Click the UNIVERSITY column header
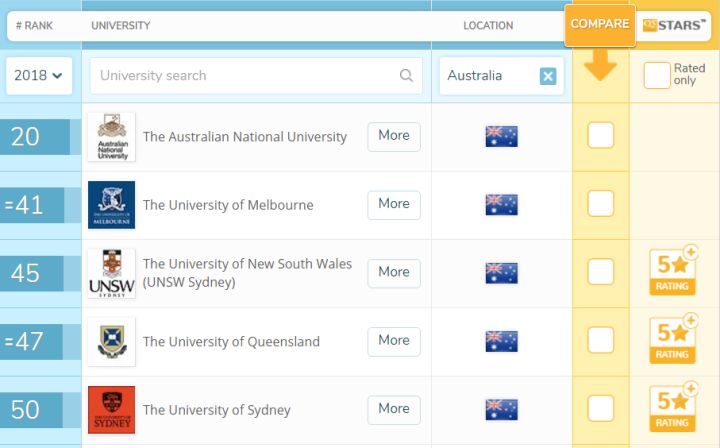 [121, 26]
